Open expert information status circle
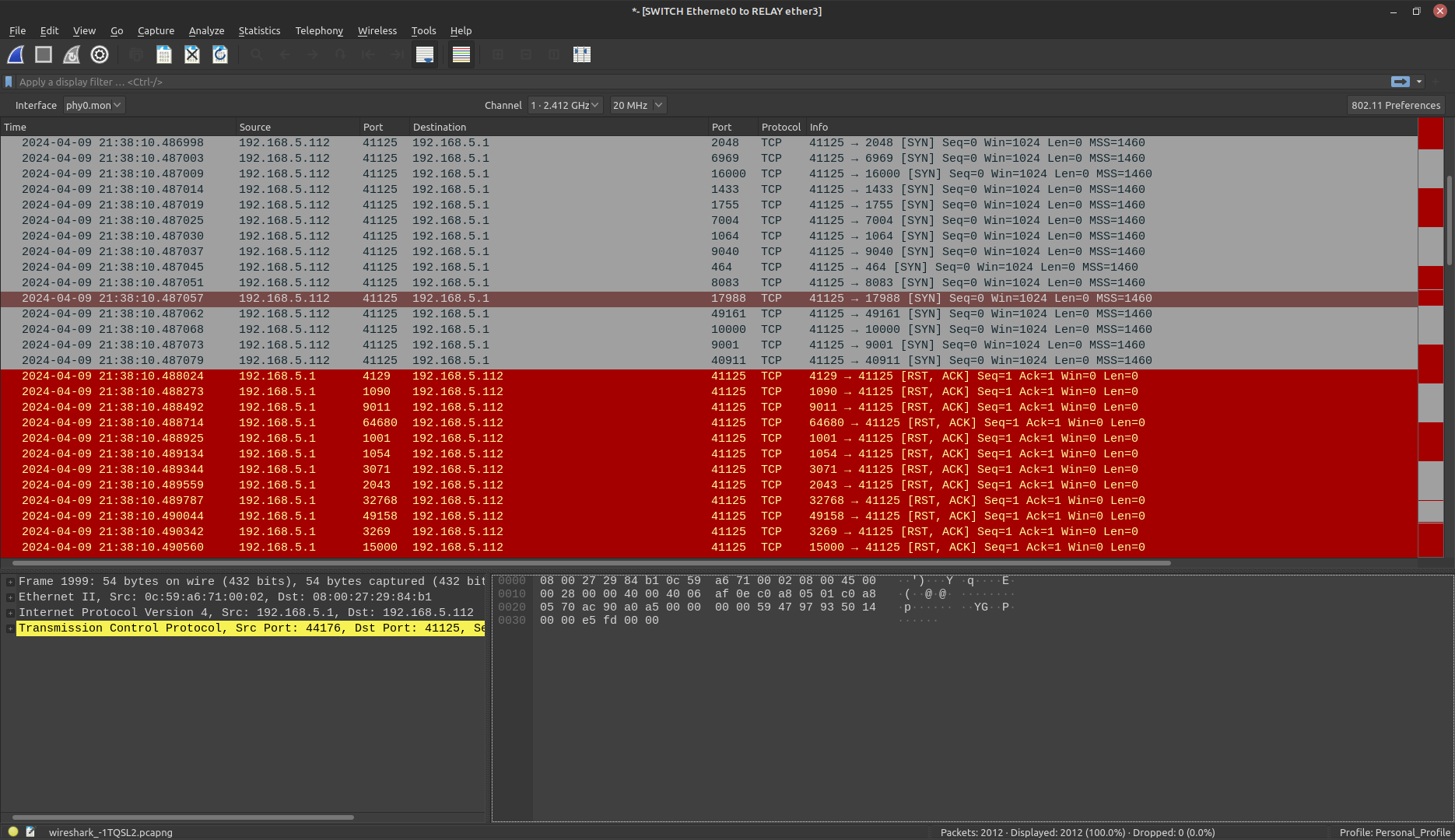 click(13, 831)
